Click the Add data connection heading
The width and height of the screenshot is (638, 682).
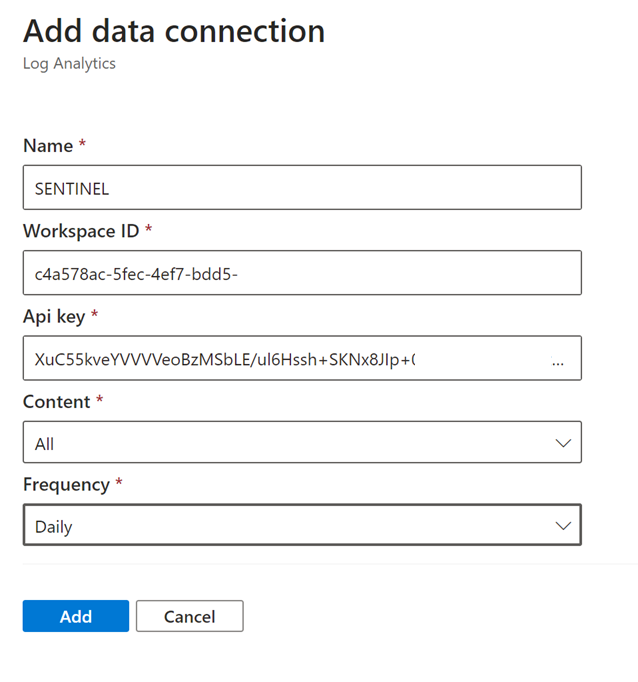[173, 31]
